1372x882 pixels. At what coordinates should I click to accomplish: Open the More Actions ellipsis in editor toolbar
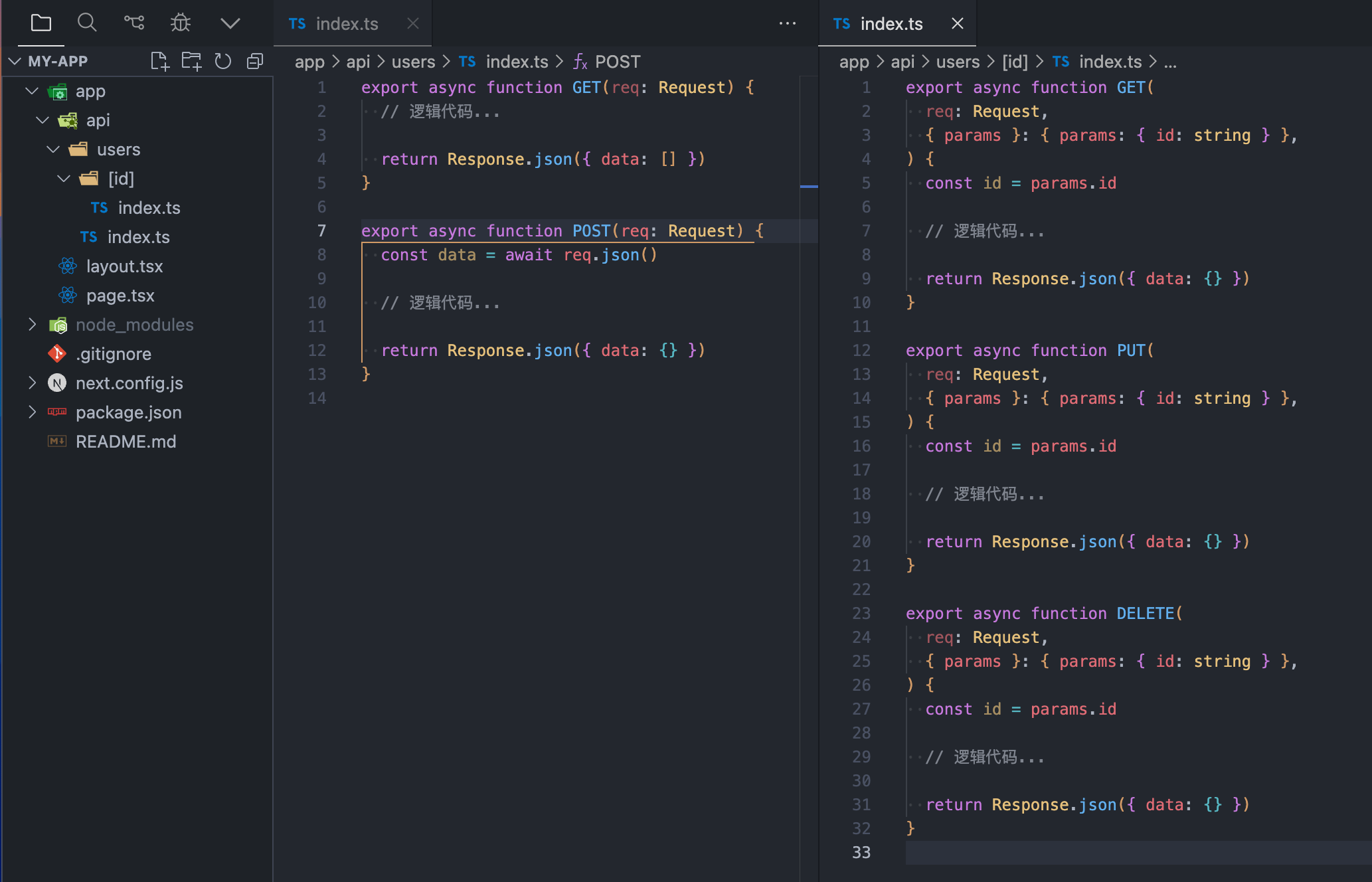pos(787,23)
